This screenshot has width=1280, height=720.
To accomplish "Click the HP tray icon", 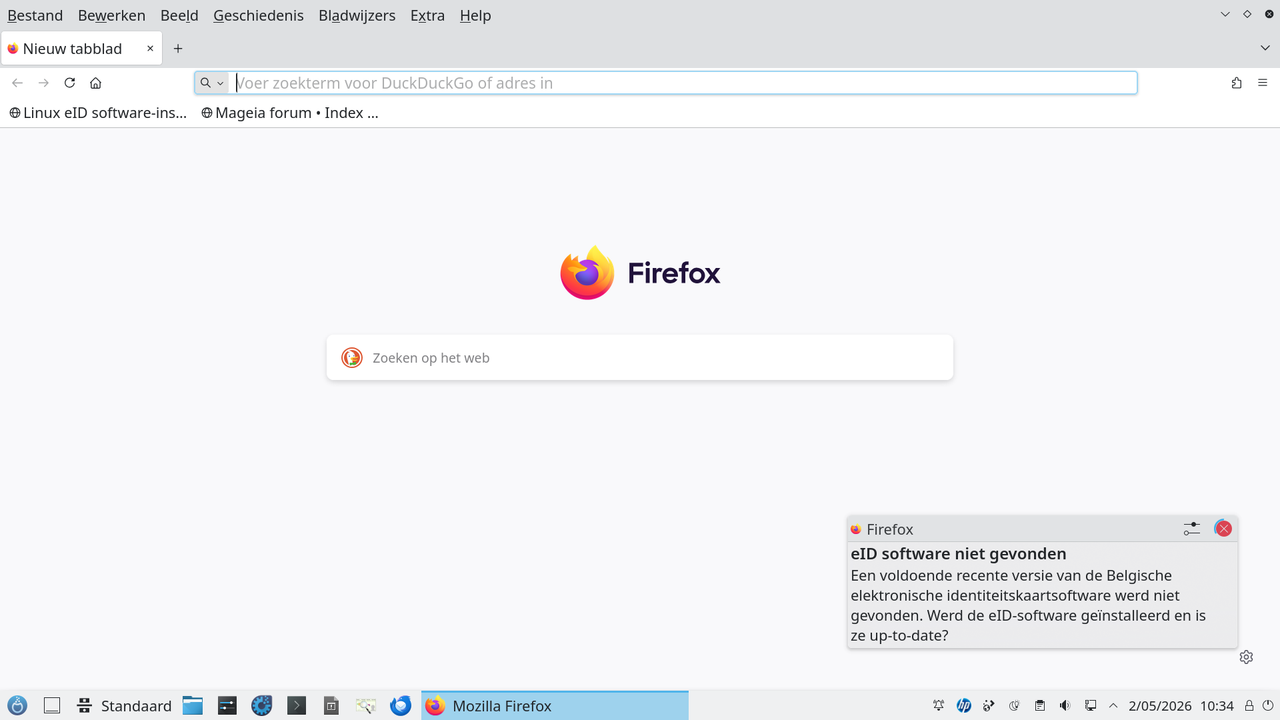I will point(964,706).
